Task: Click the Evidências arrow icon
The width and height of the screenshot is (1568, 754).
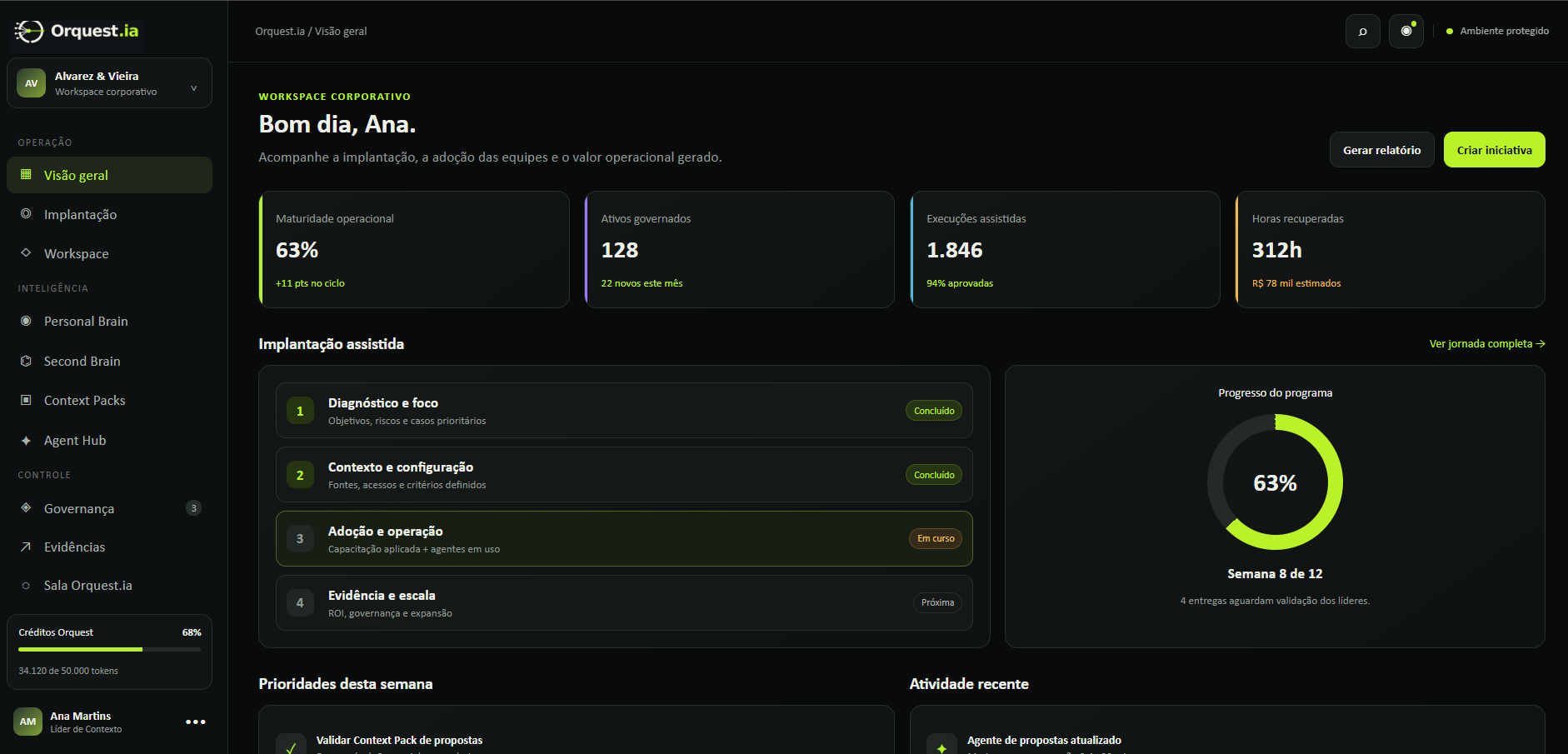Action: pos(26,547)
